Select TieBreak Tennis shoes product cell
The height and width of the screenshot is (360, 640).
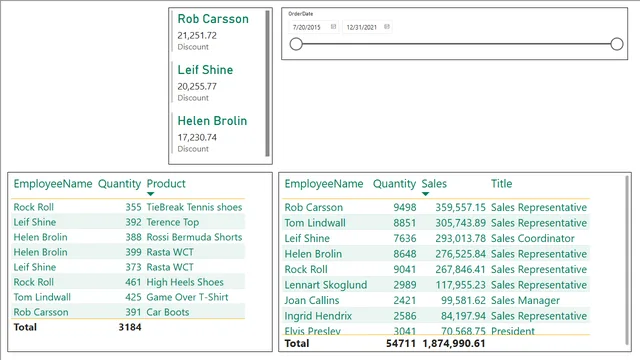tap(194, 207)
